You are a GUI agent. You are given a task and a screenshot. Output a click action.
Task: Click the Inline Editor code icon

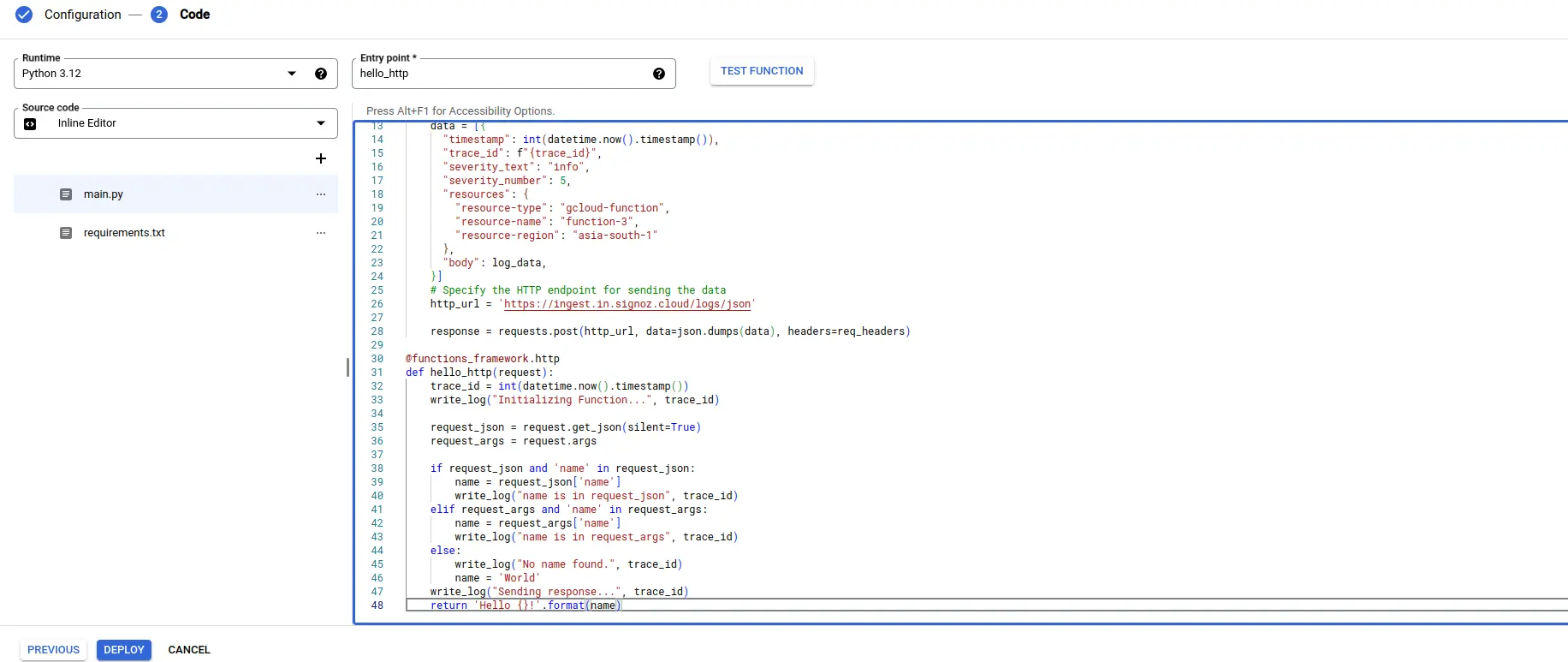coord(31,124)
